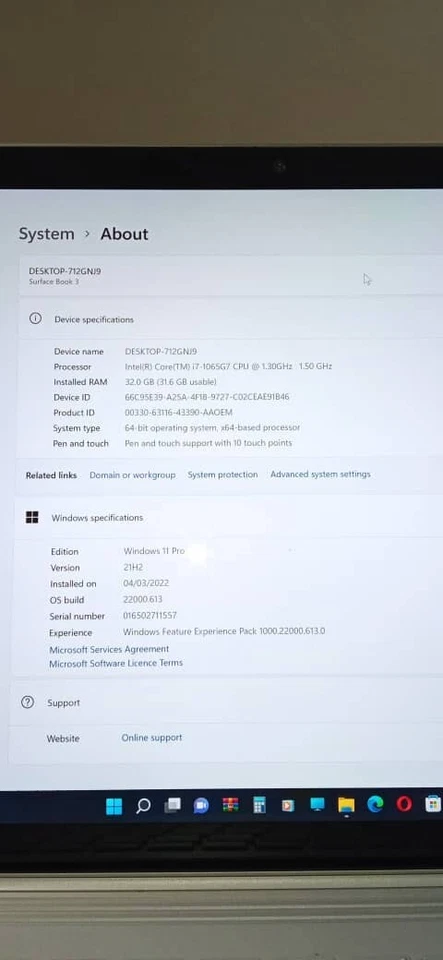Click the Support question mark icon
The image size is (443, 960).
(x=28, y=702)
